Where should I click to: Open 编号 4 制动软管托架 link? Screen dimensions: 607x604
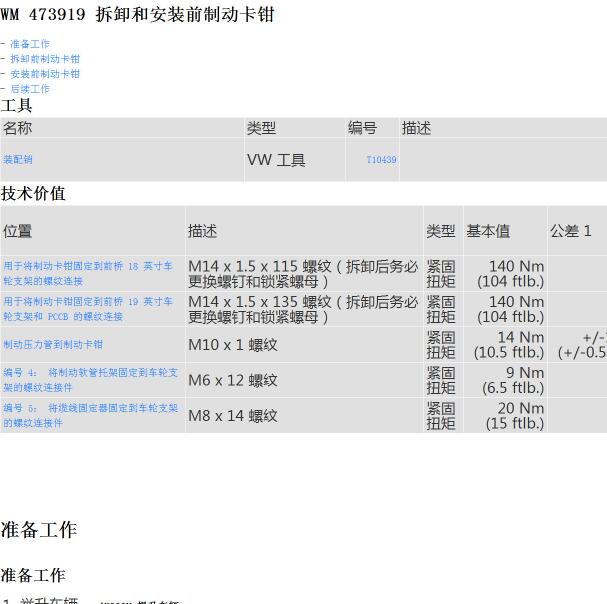pyautogui.click(x=91, y=380)
